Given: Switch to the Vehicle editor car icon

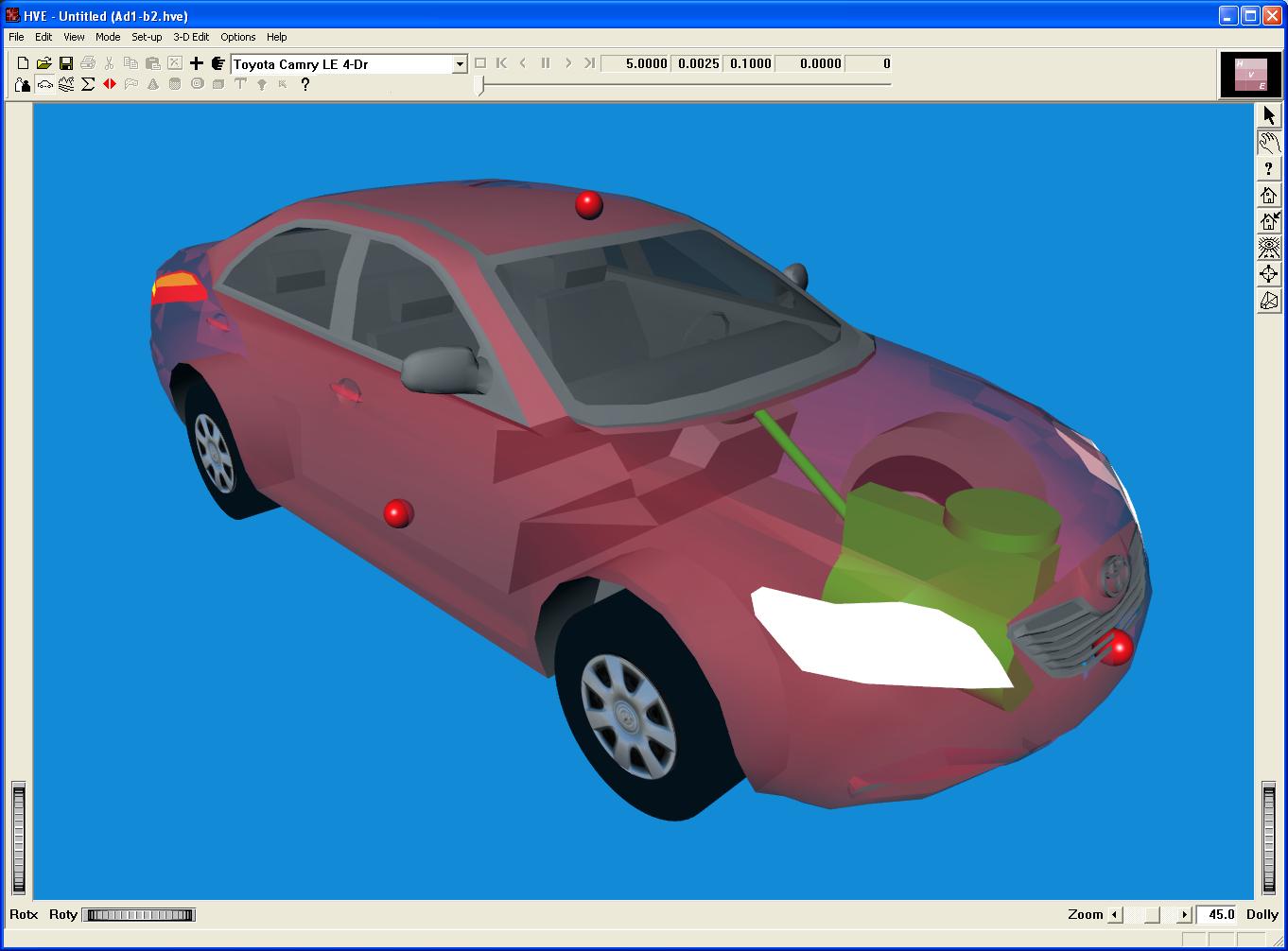Looking at the screenshot, I should (x=44, y=84).
